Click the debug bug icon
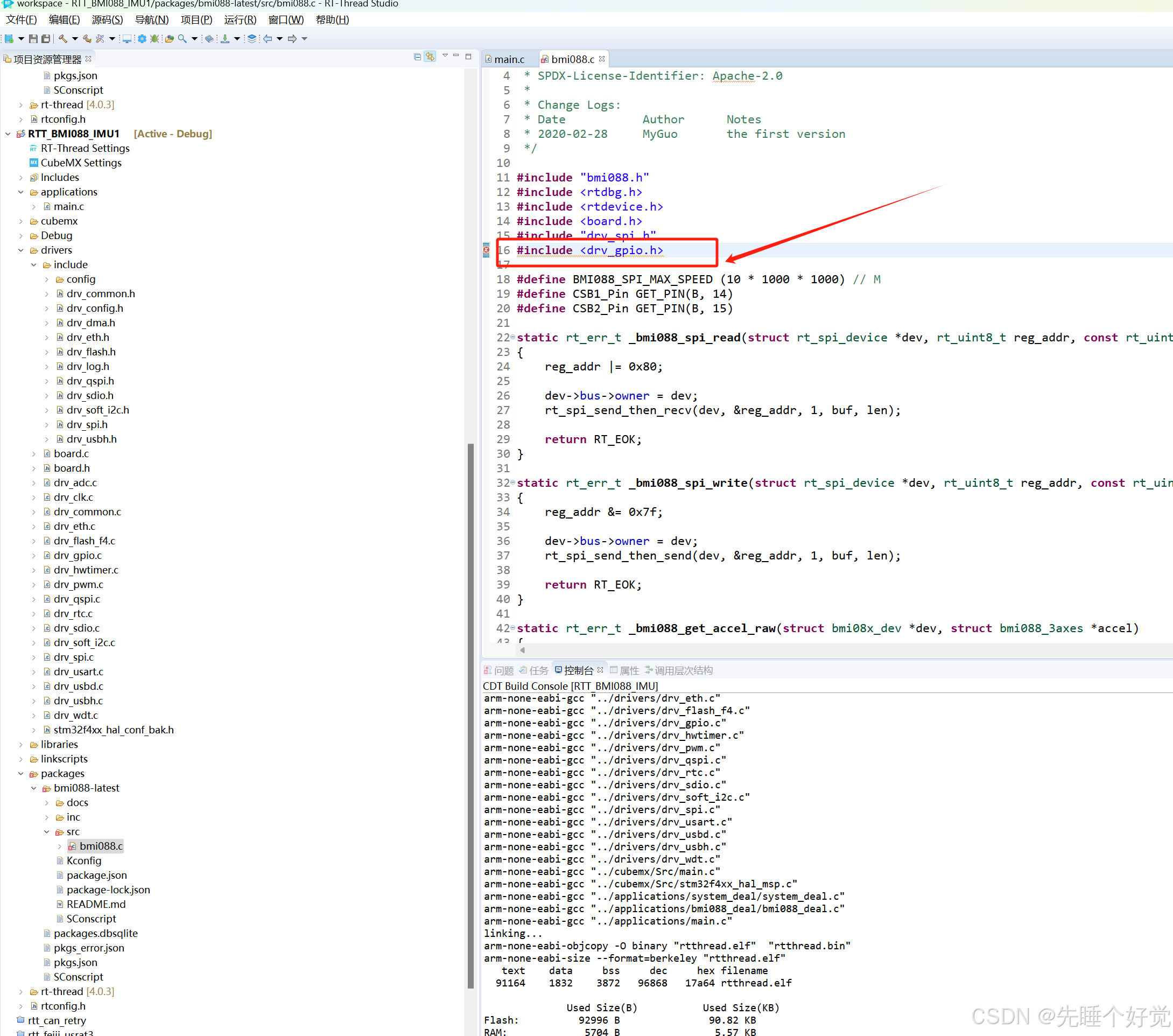 [154, 38]
